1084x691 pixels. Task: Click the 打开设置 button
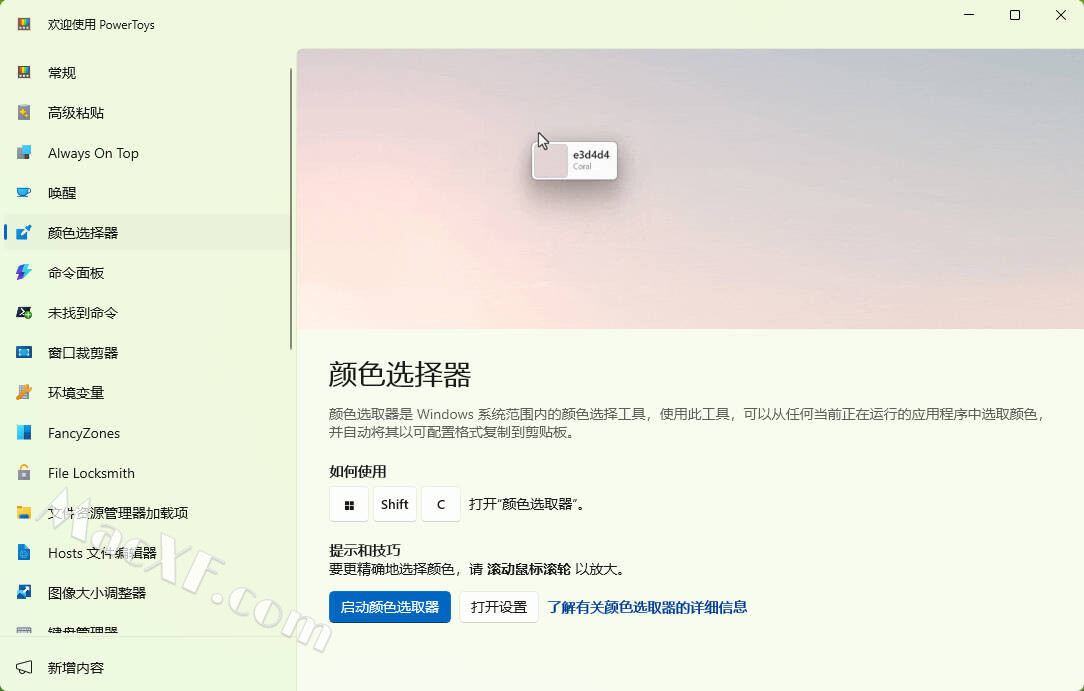[x=499, y=607]
